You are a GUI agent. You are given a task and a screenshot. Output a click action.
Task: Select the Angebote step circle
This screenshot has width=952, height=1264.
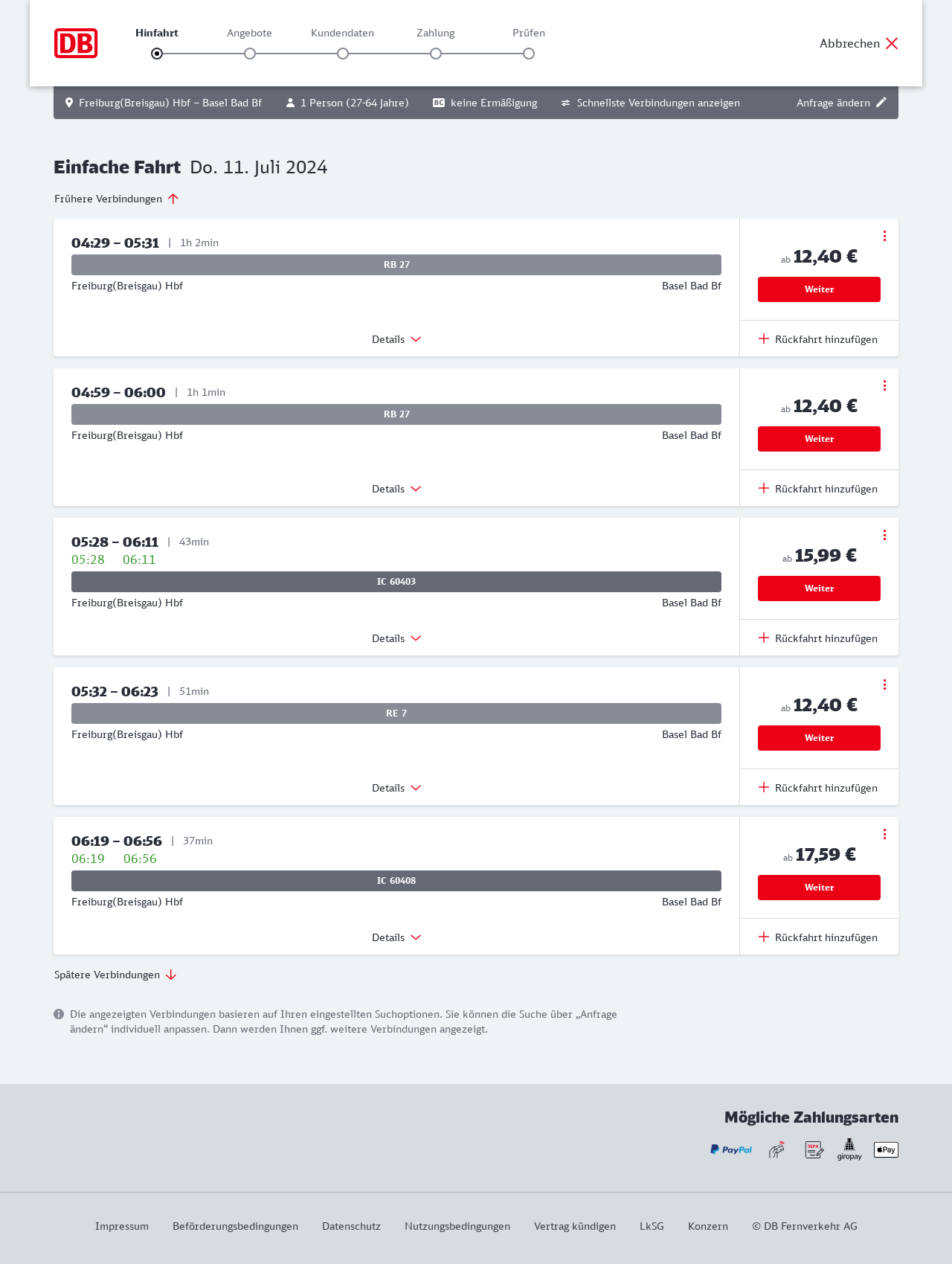(x=250, y=54)
